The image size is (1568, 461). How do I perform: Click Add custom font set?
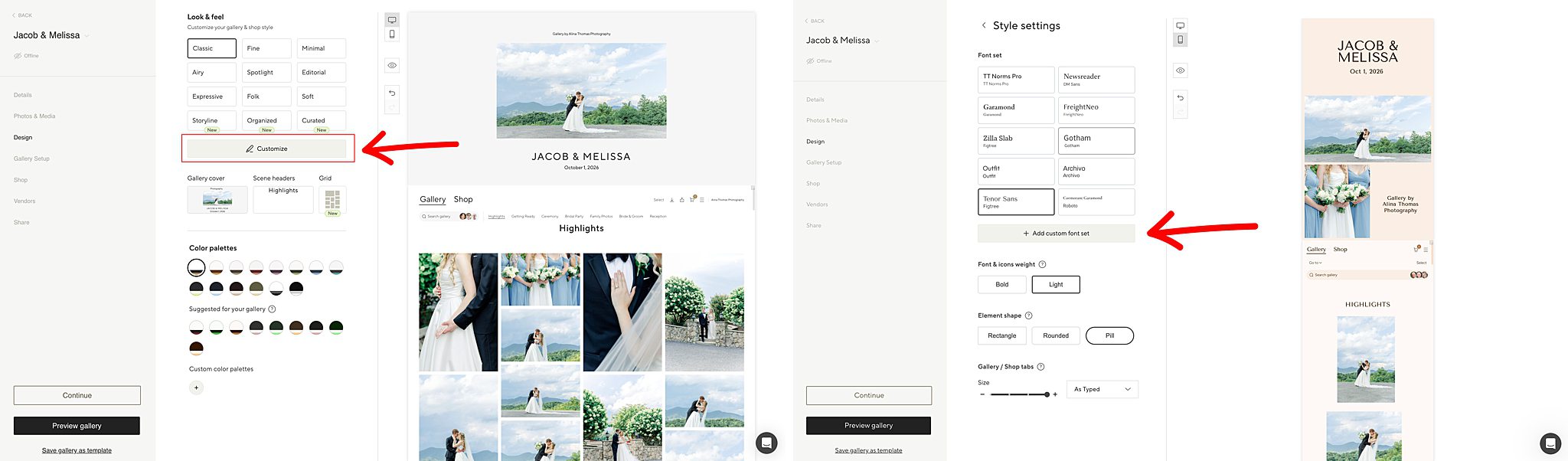[x=1057, y=234]
